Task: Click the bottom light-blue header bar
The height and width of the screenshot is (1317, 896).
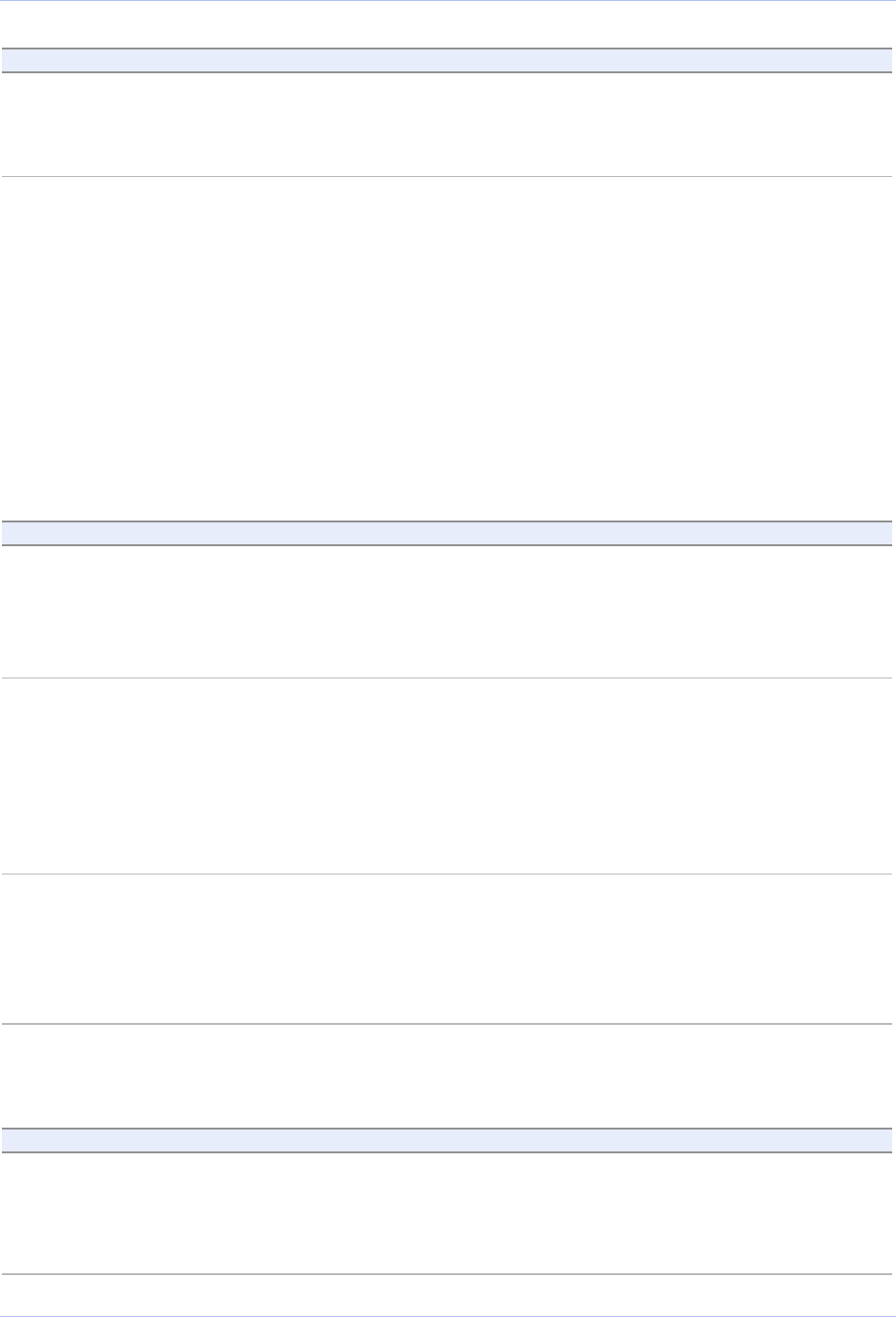Action: point(447,1140)
